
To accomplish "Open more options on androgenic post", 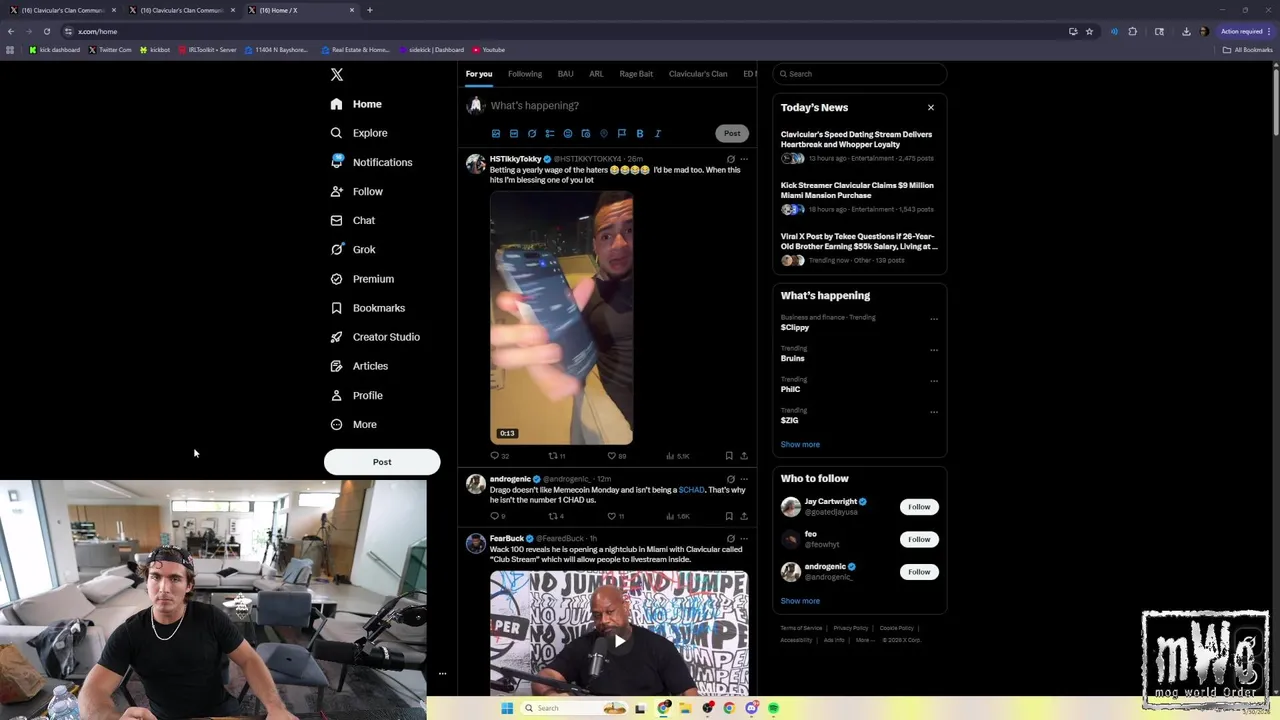I will click(x=744, y=479).
